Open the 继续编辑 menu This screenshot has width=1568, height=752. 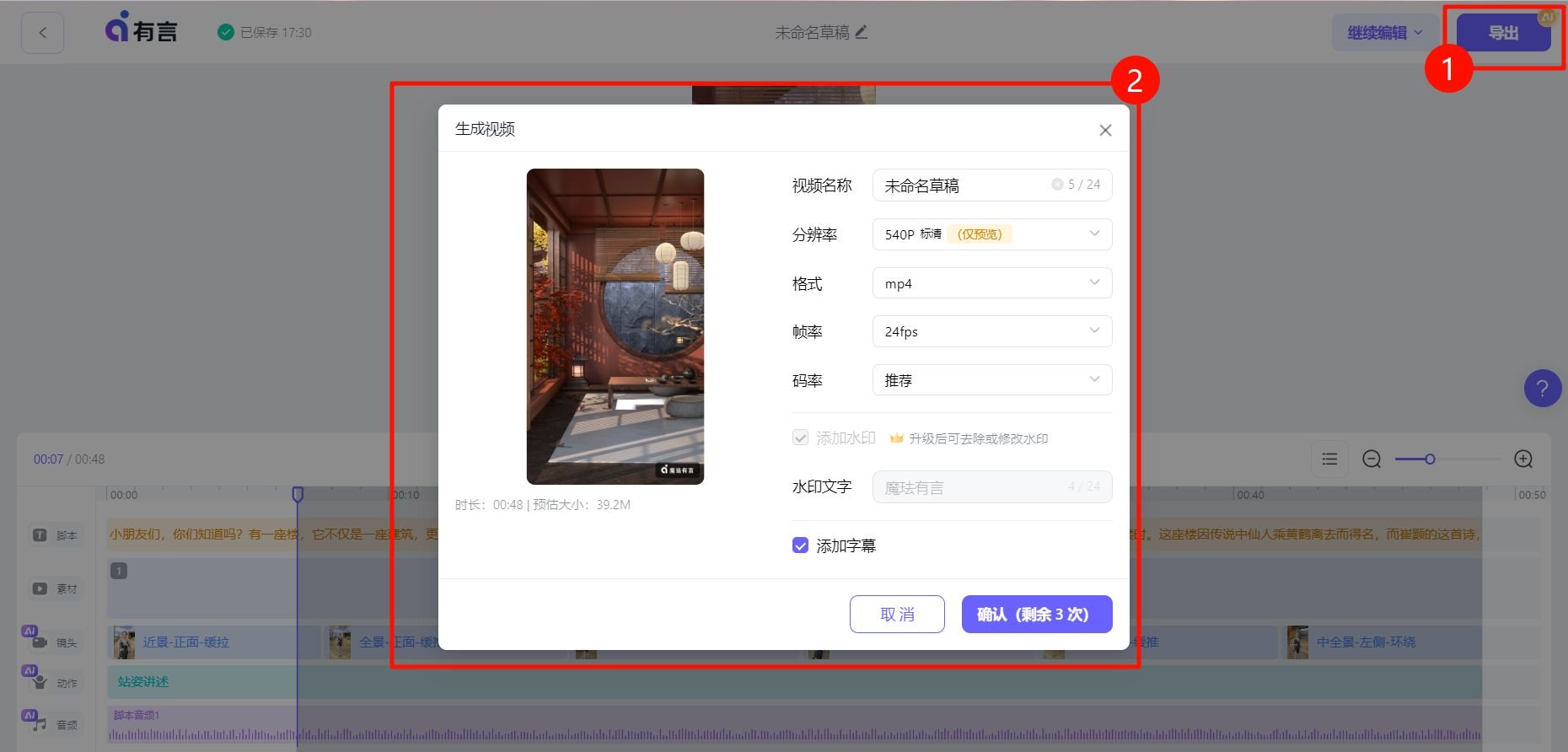(x=1384, y=33)
